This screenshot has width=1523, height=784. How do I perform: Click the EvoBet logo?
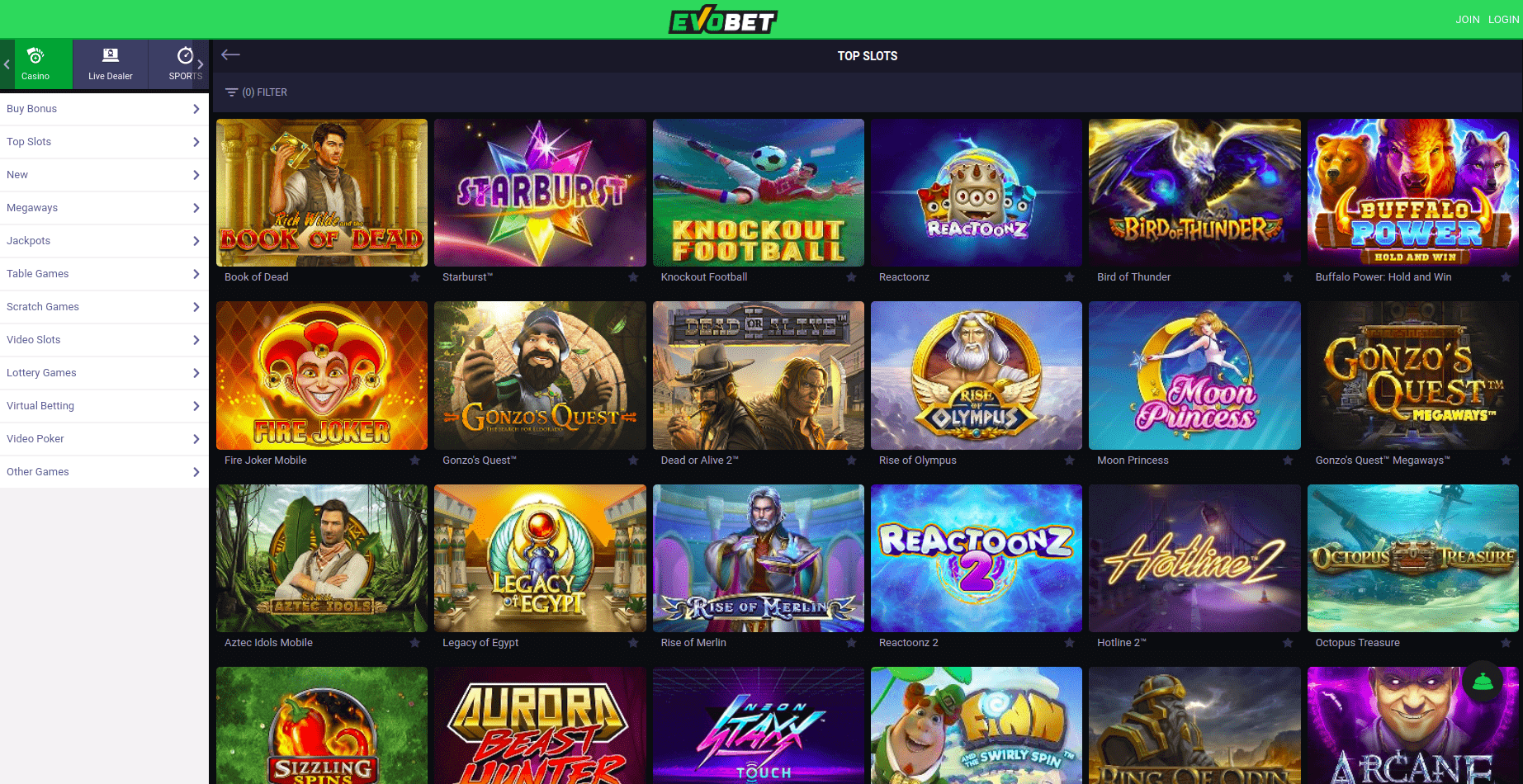point(723,19)
